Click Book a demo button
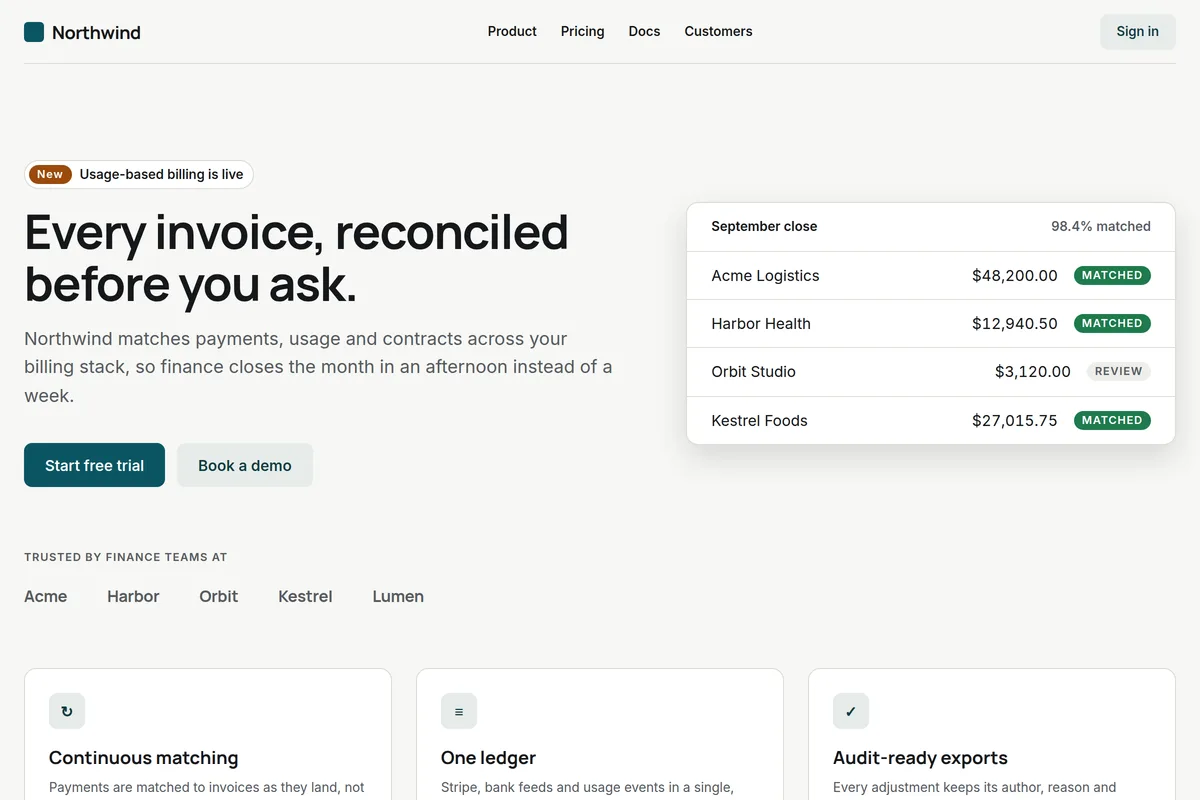 pos(245,465)
